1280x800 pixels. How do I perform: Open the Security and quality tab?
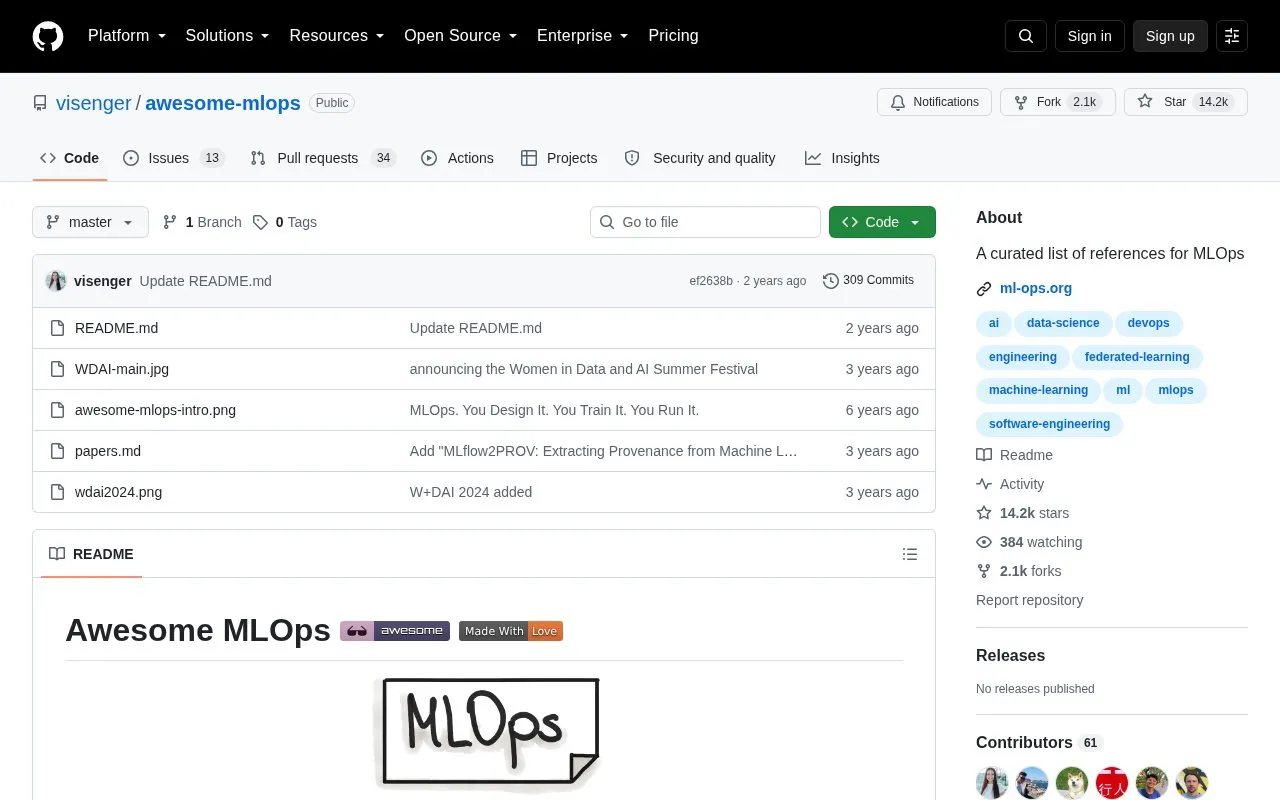coord(700,158)
